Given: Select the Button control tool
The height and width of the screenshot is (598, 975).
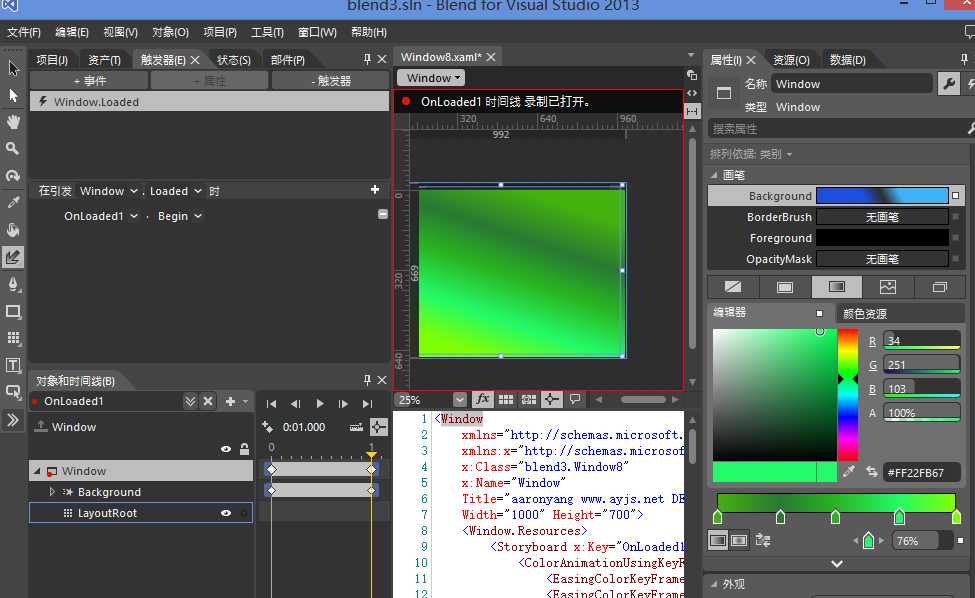Looking at the screenshot, I should pyautogui.click(x=13, y=392).
